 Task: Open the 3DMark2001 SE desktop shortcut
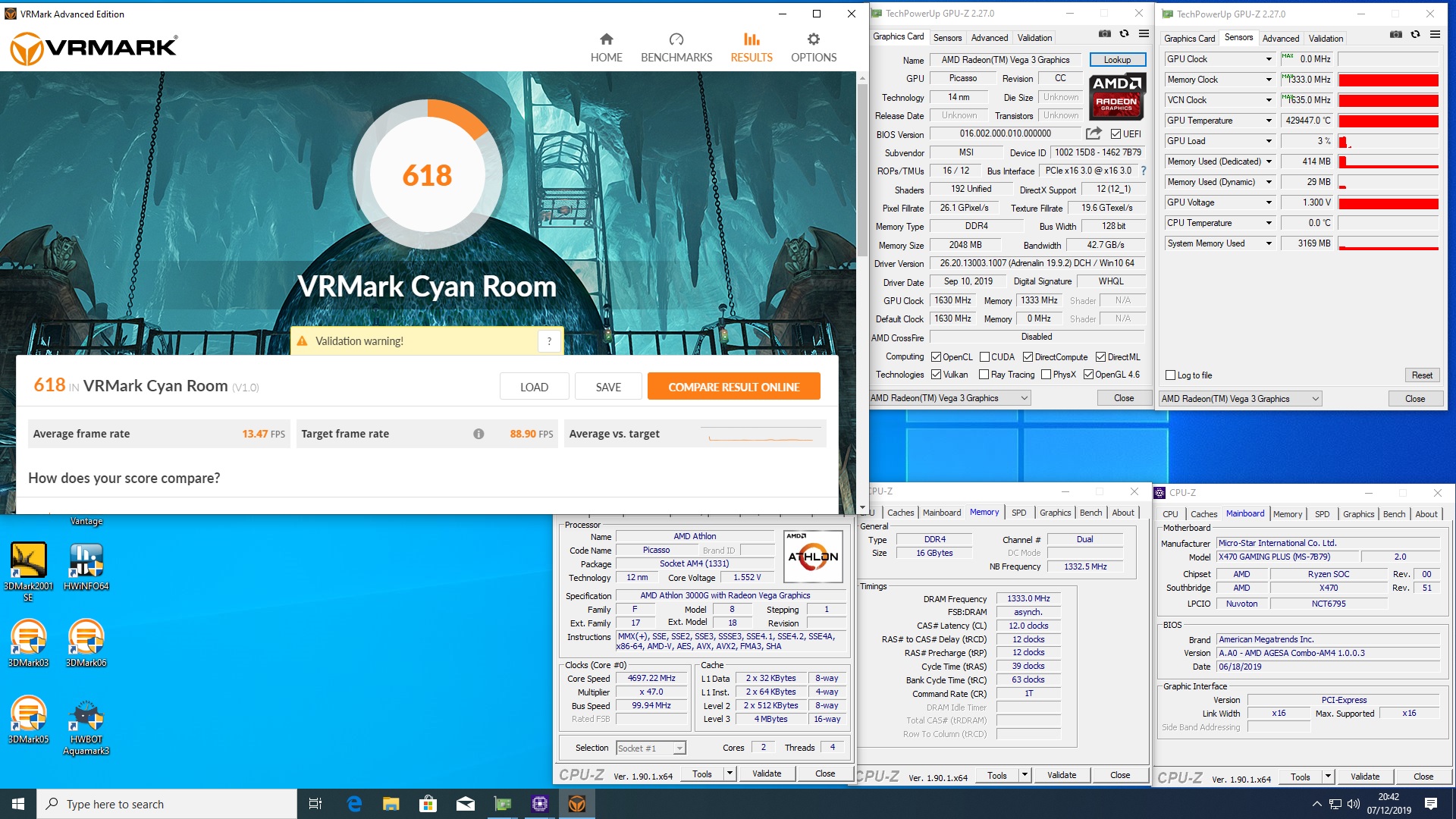[x=28, y=572]
